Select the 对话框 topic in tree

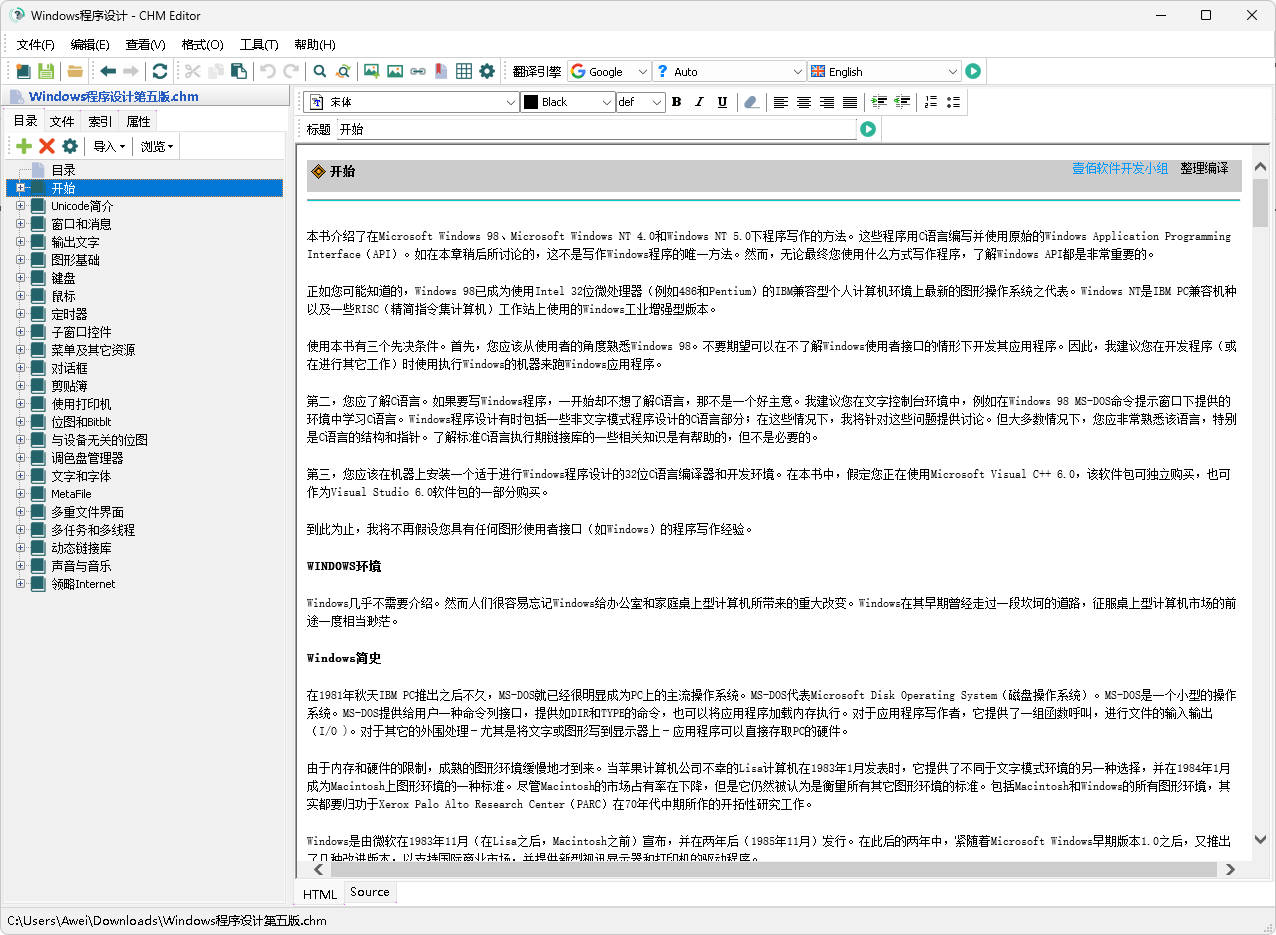[x=69, y=368]
